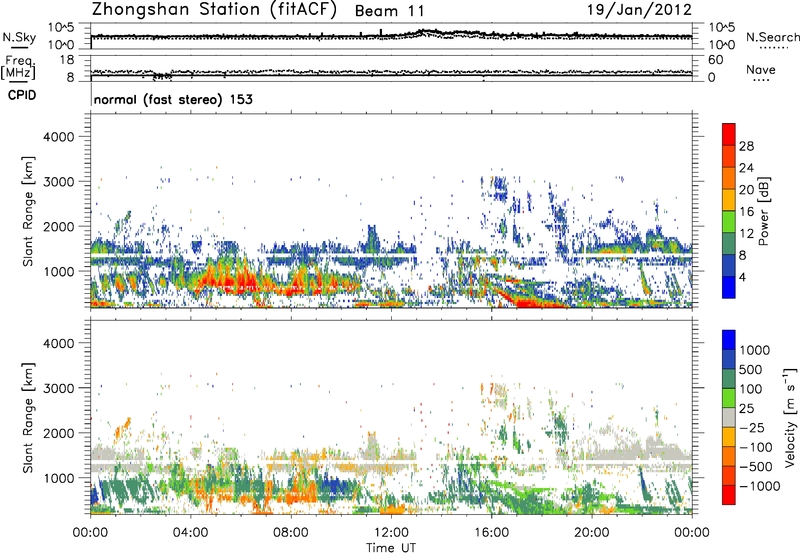Click the '08:00' time axis tick
Screen dimensions: 800x554
290,533
